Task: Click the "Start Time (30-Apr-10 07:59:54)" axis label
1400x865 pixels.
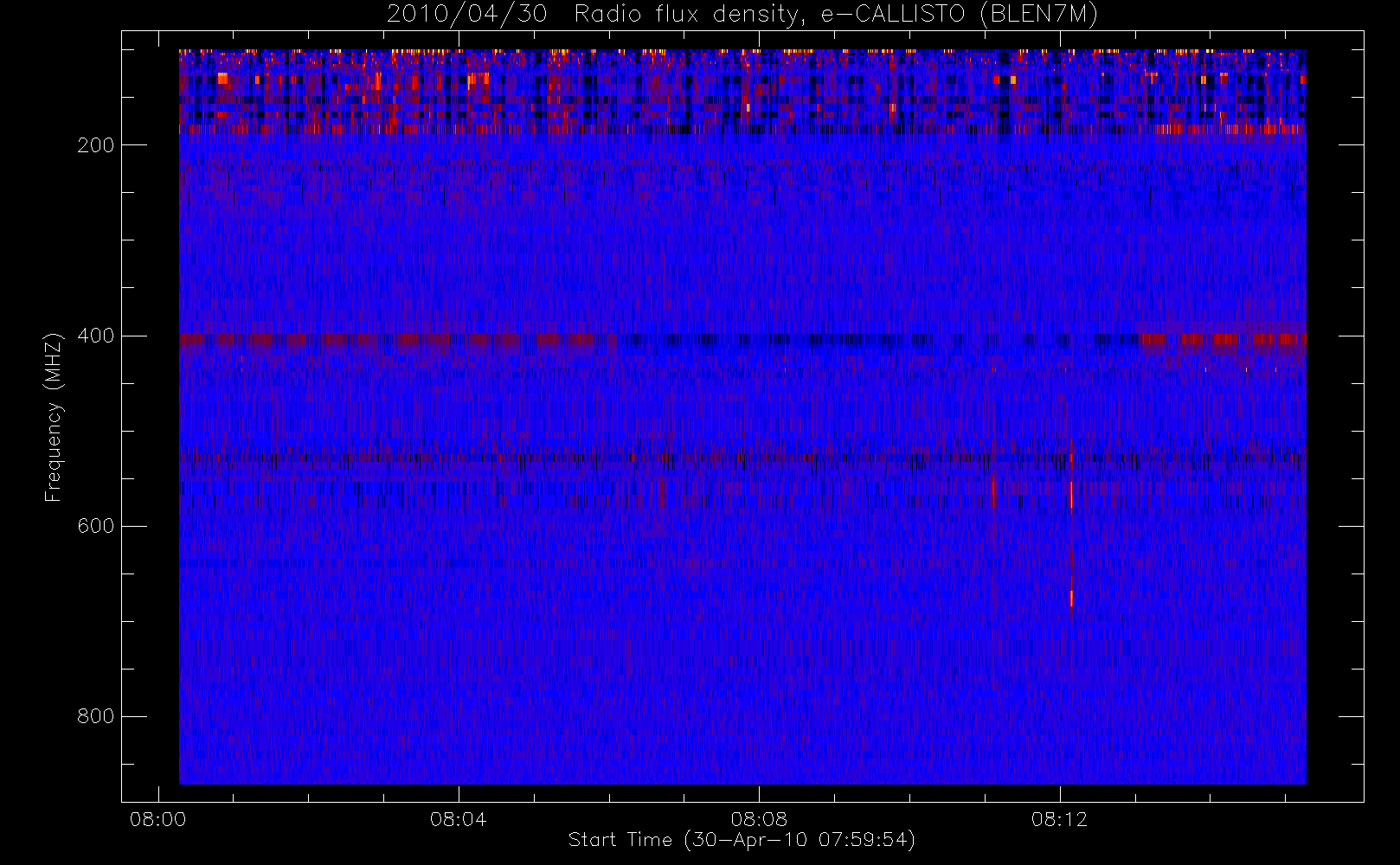Action: 742,839
